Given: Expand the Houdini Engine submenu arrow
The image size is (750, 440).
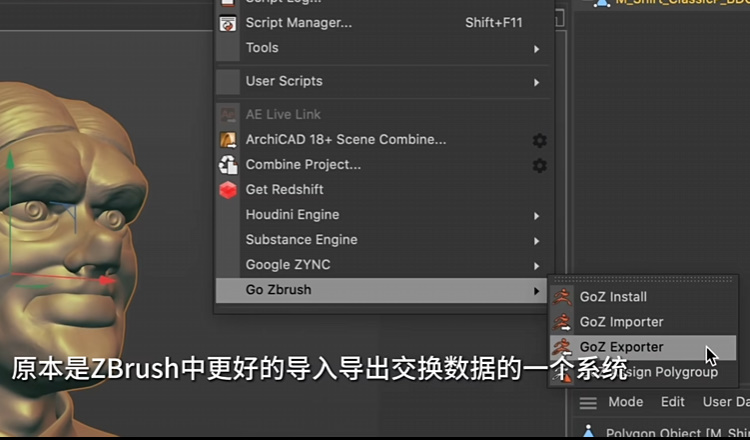Looking at the screenshot, I should coord(537,216).
